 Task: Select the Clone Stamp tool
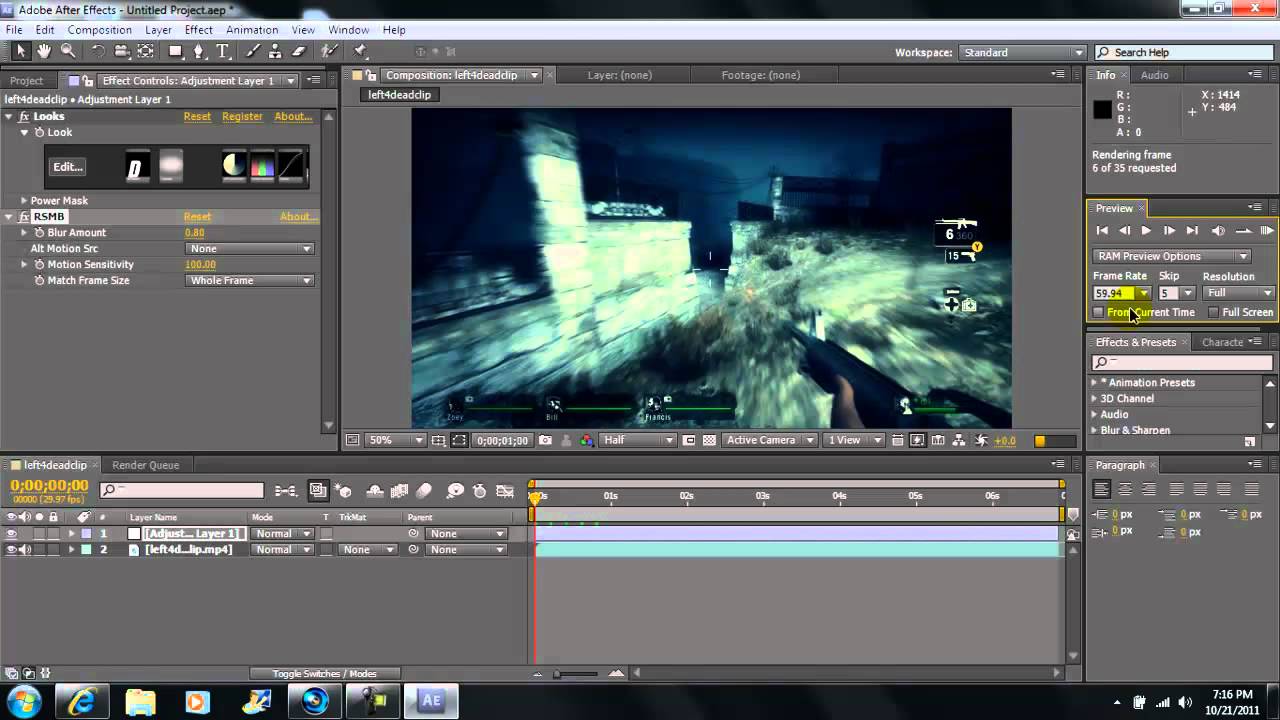point(277,51)
